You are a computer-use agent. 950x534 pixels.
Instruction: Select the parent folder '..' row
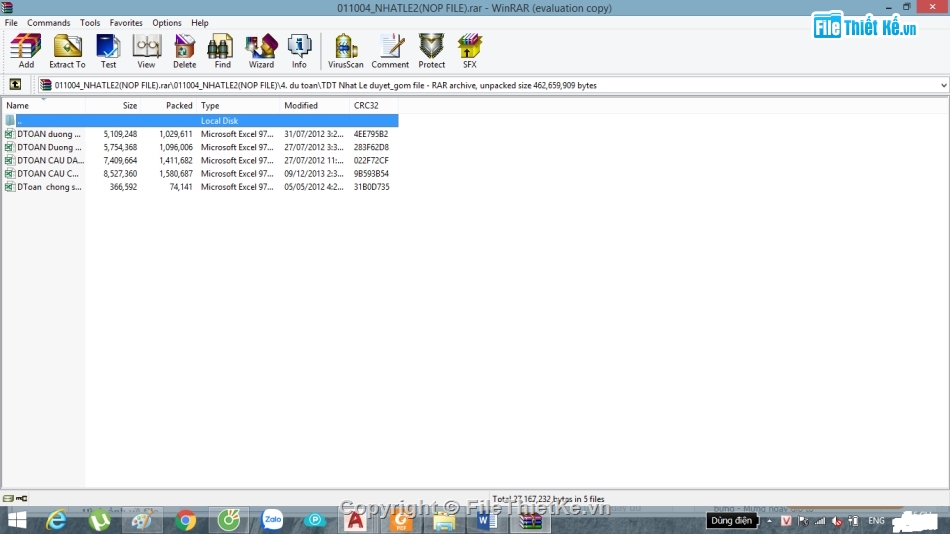(x=200, y=121)
